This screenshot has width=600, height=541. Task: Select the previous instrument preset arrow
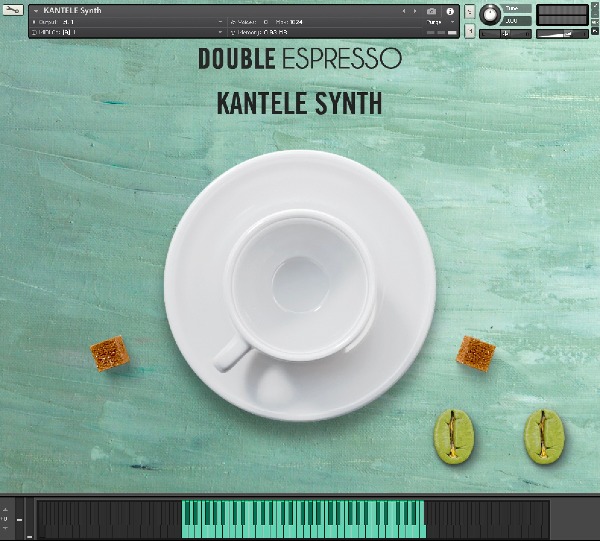pos(404,11)
